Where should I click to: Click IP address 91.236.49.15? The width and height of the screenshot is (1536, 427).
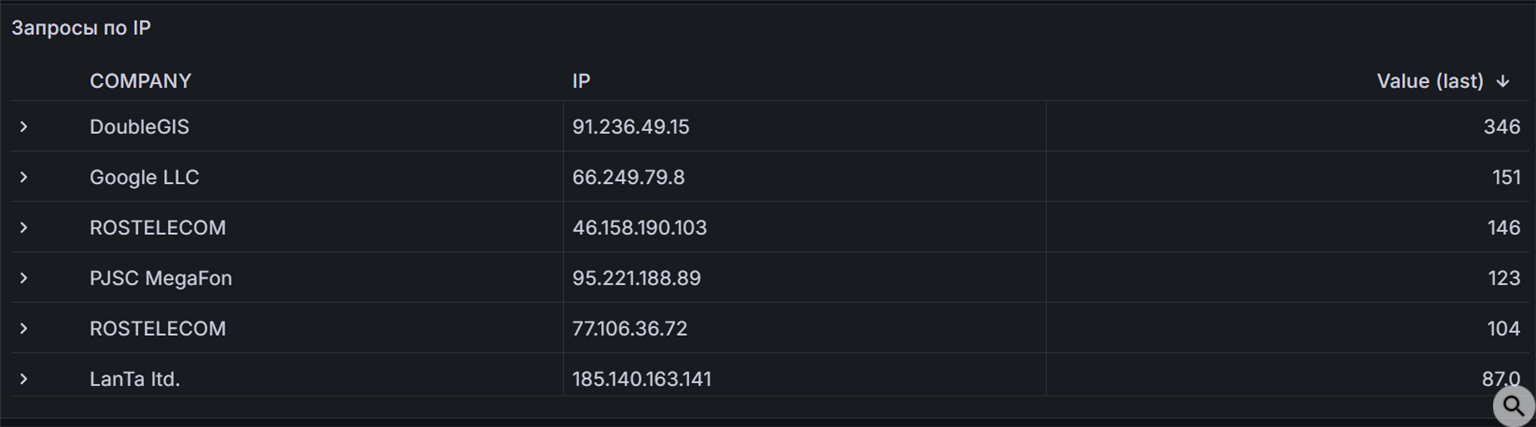click(631, 127)
